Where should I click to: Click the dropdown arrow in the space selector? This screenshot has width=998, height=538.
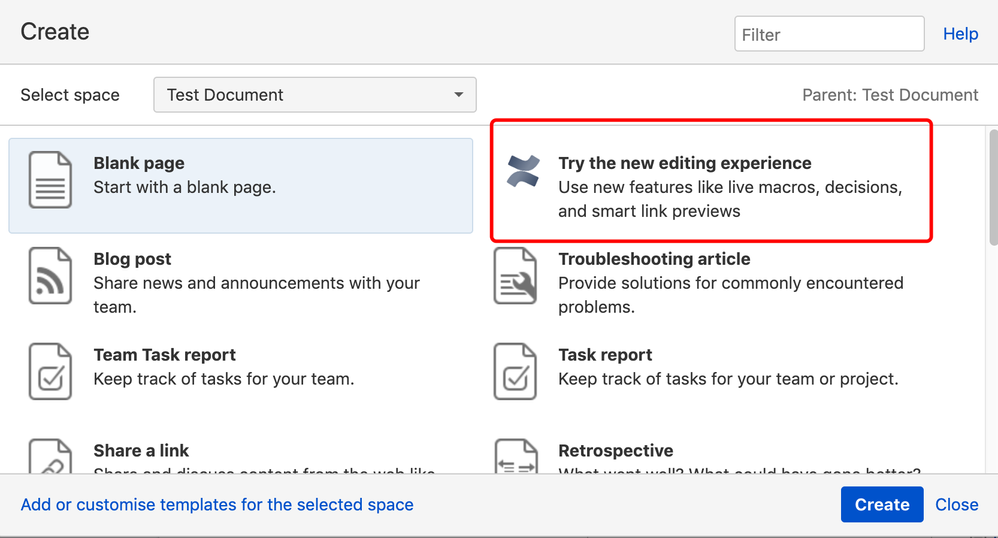click(x=458, y=95)
